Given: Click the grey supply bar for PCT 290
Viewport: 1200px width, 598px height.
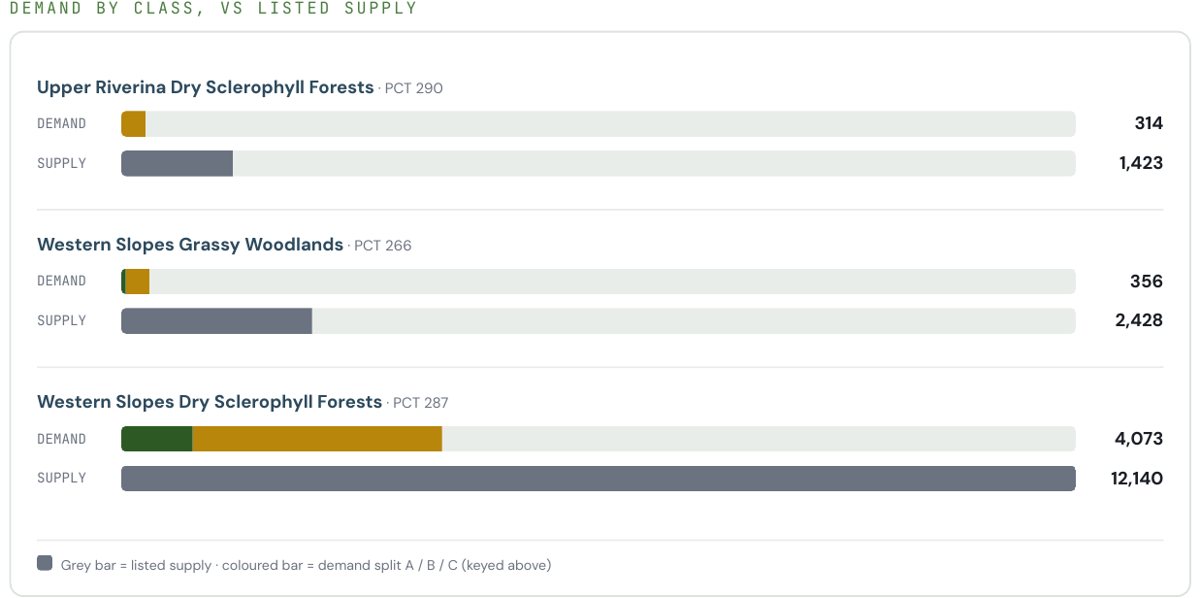Looking at the screenshot, I should pyautogui.click(x=177, y=163).
